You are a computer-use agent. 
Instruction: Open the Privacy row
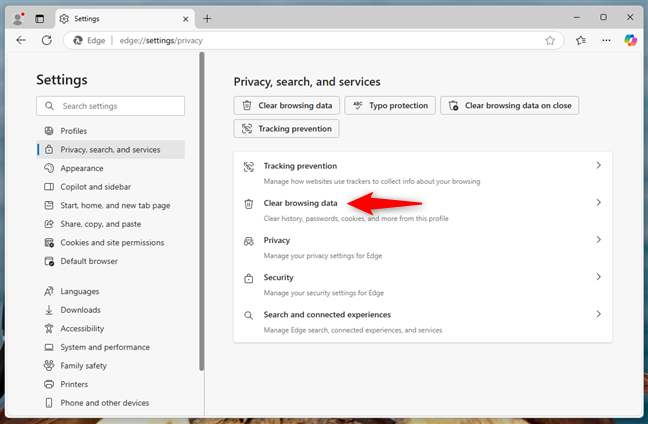[423, 248]
